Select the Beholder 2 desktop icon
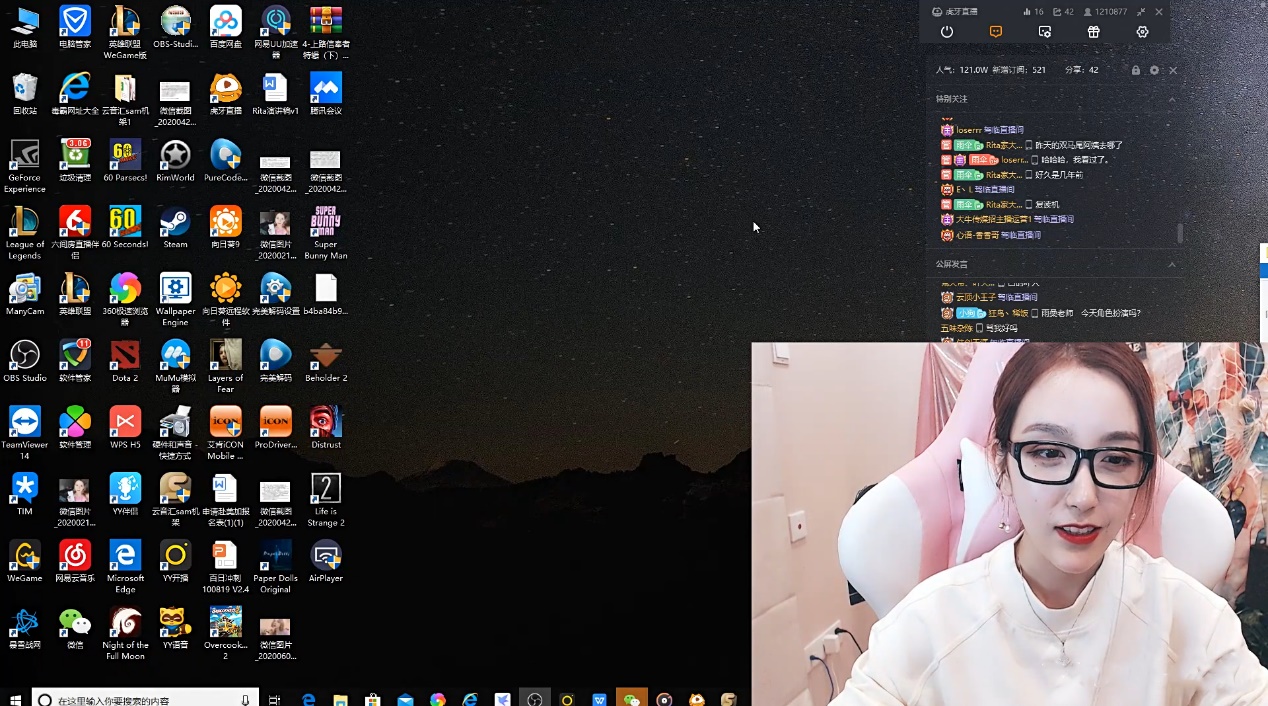This screenshot has height=706, width=1268. tap(326, 361)
